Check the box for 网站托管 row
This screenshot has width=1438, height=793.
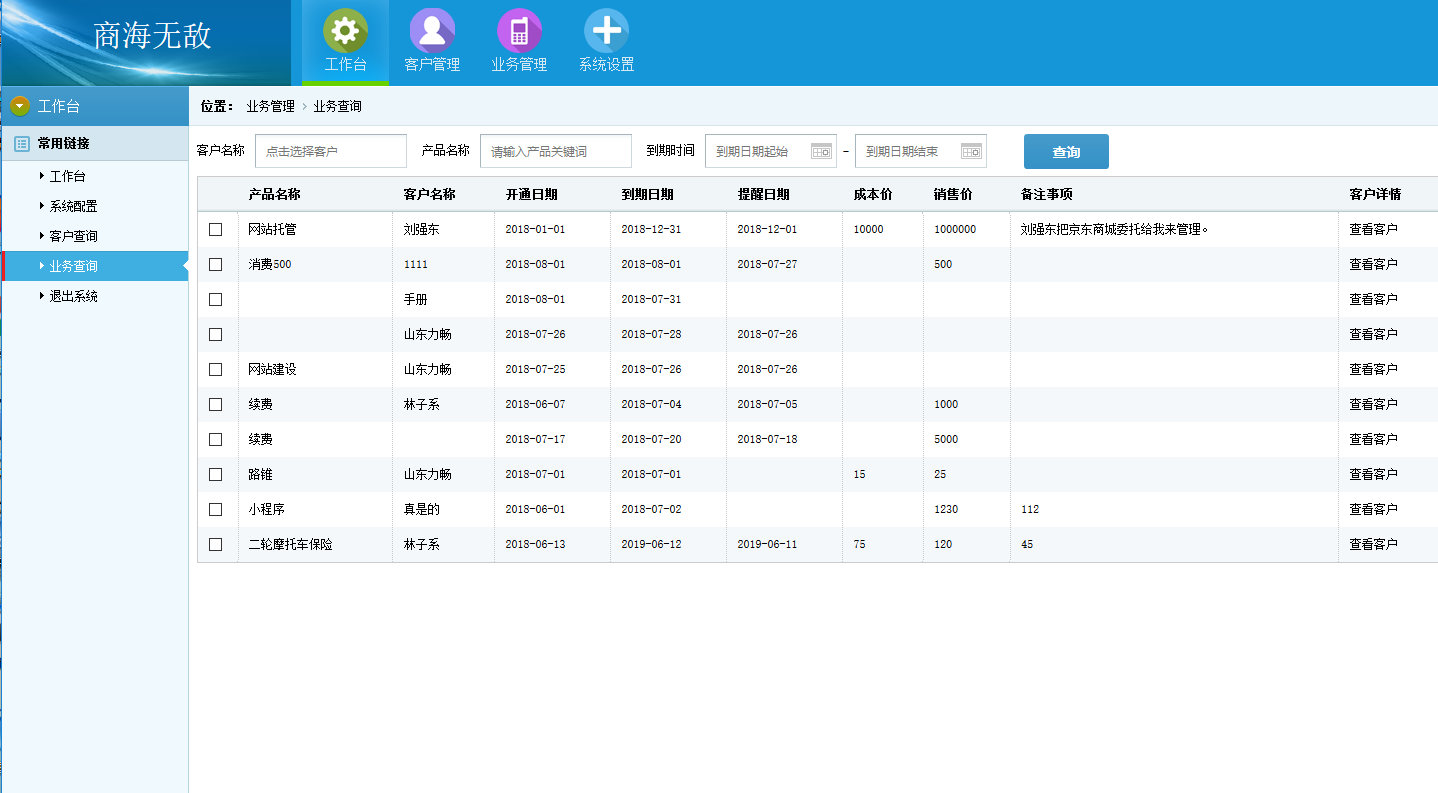pos(215,230)
